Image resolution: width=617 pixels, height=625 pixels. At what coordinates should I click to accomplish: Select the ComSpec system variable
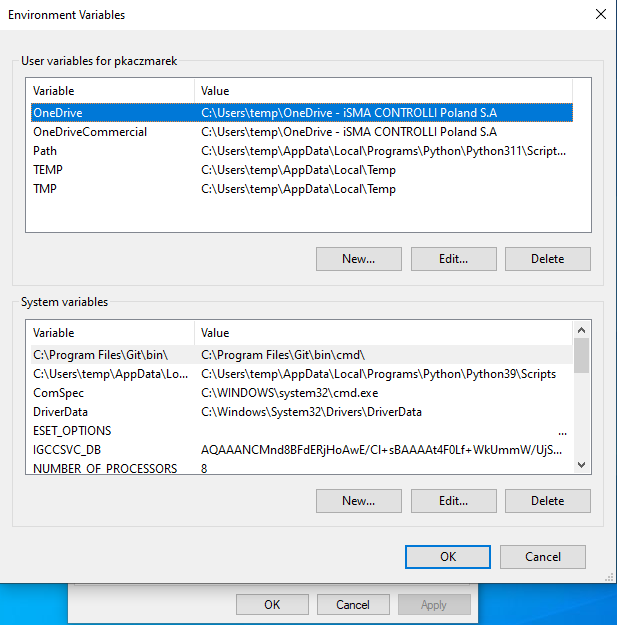click(x=58, y=393)
